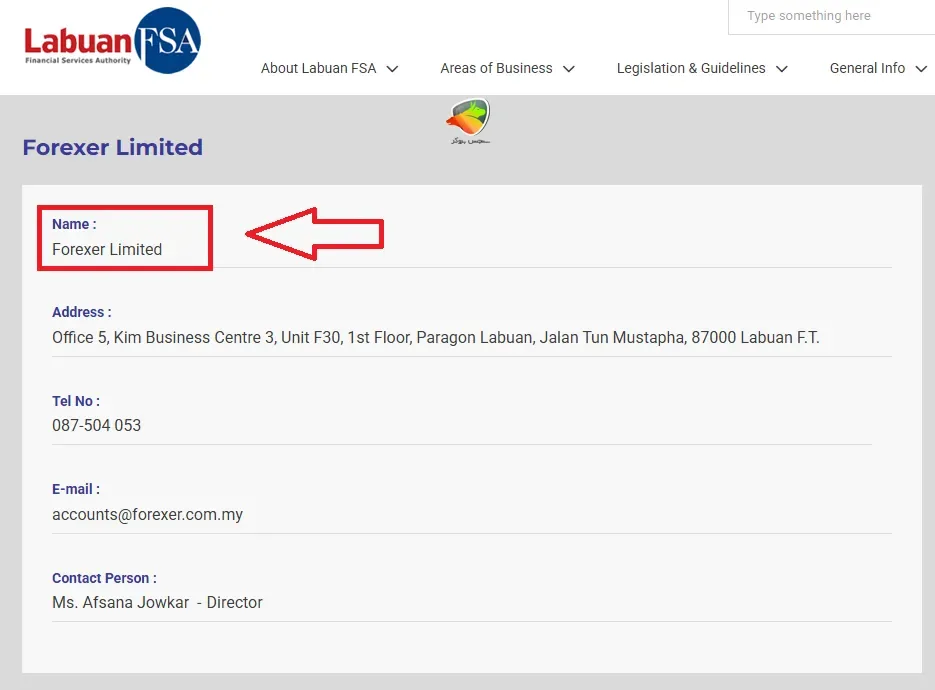Expand chevron beside Areas of Business
This screenshot has width=935, height=690.
click(569, 69)
